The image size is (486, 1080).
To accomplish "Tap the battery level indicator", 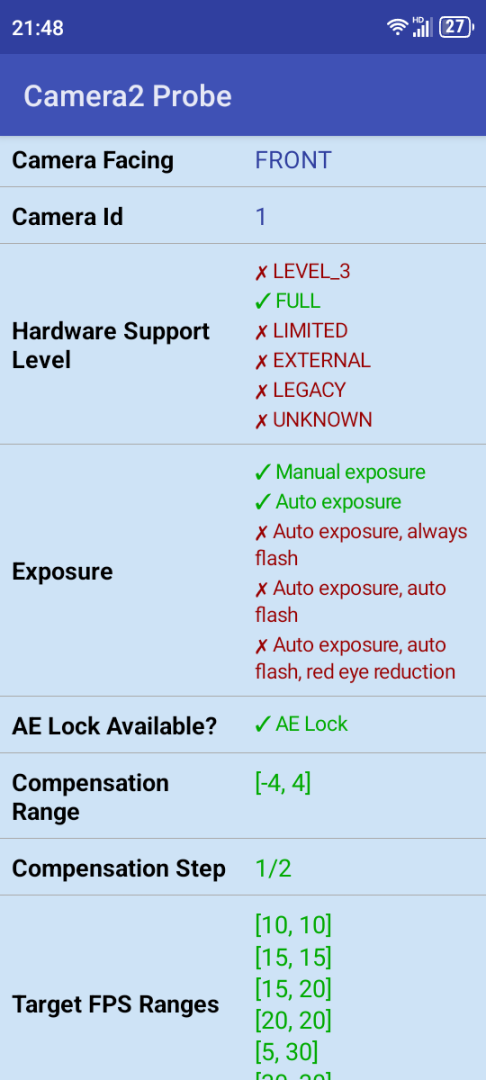I will click(x=456, y=28).
